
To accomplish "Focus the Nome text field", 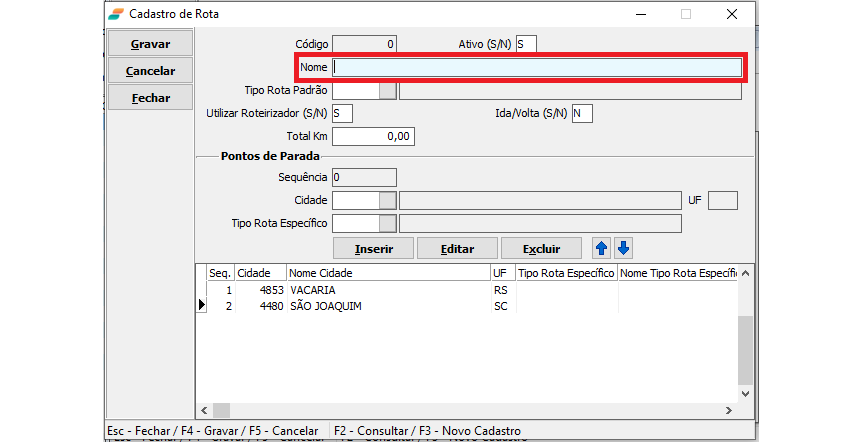I will tap(537, 67).
